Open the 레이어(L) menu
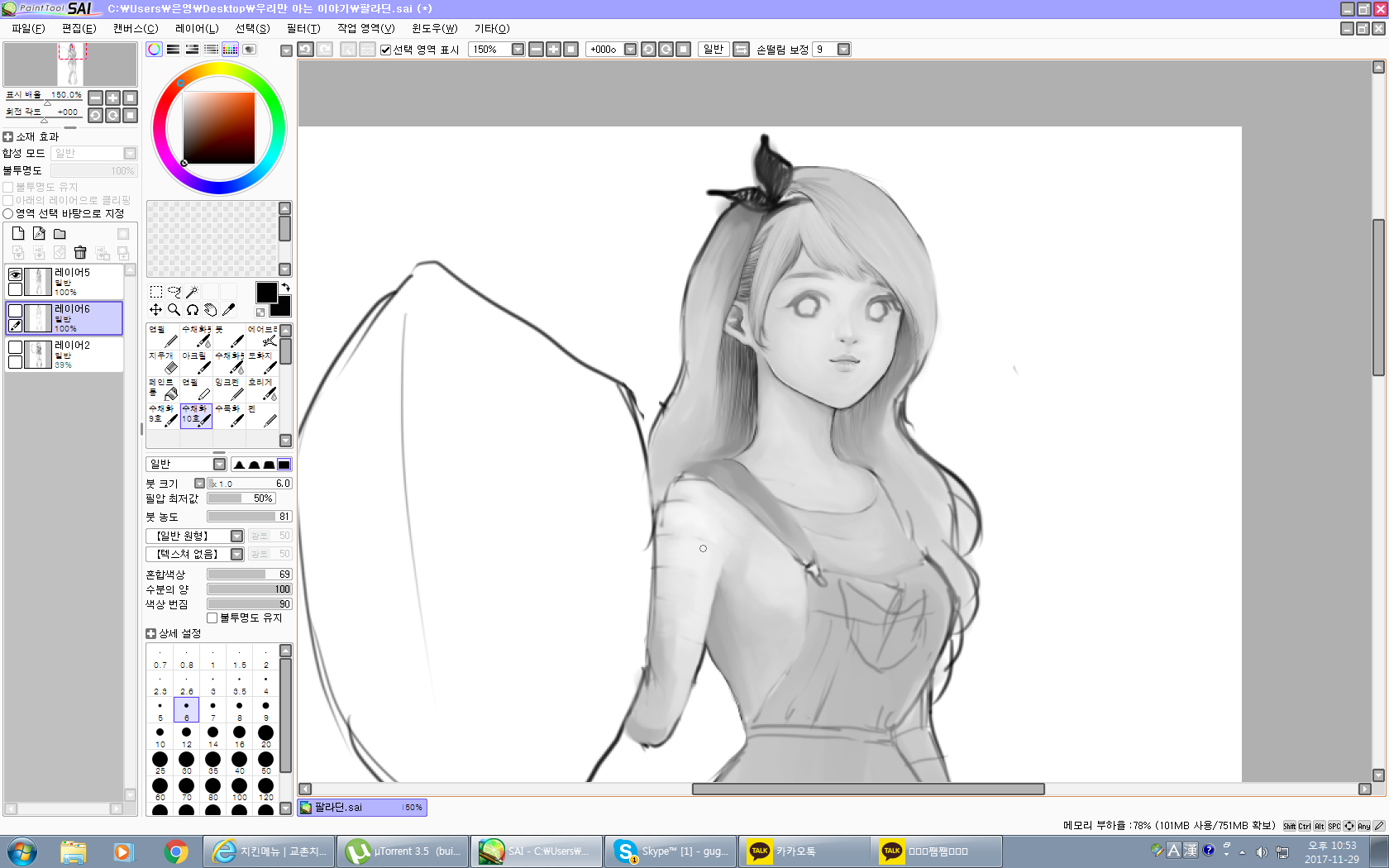Image resolution: width=1389 pixels, height=868 pixels. pyautogui.click(x=197, y=28)
